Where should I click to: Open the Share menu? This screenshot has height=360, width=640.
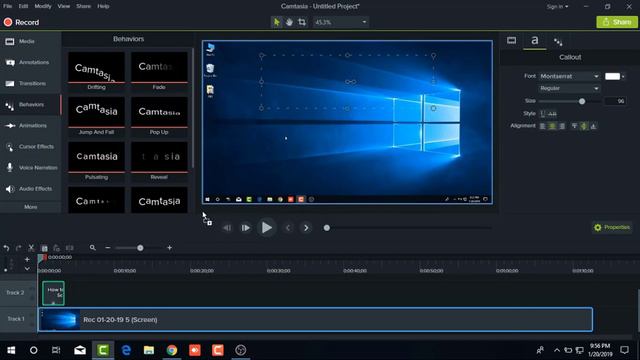[83, 6]
